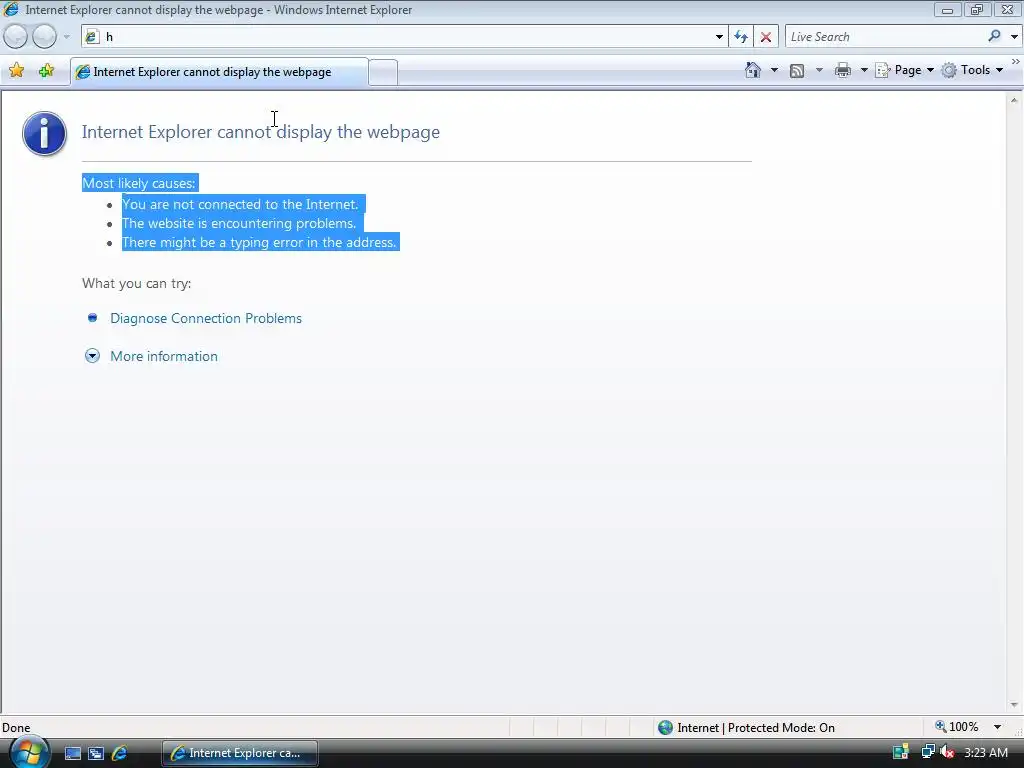Viewport: 1024px width, 768px height.
Task: Click the page heading text
Action: pyautogui.click(x=261, y=132)
